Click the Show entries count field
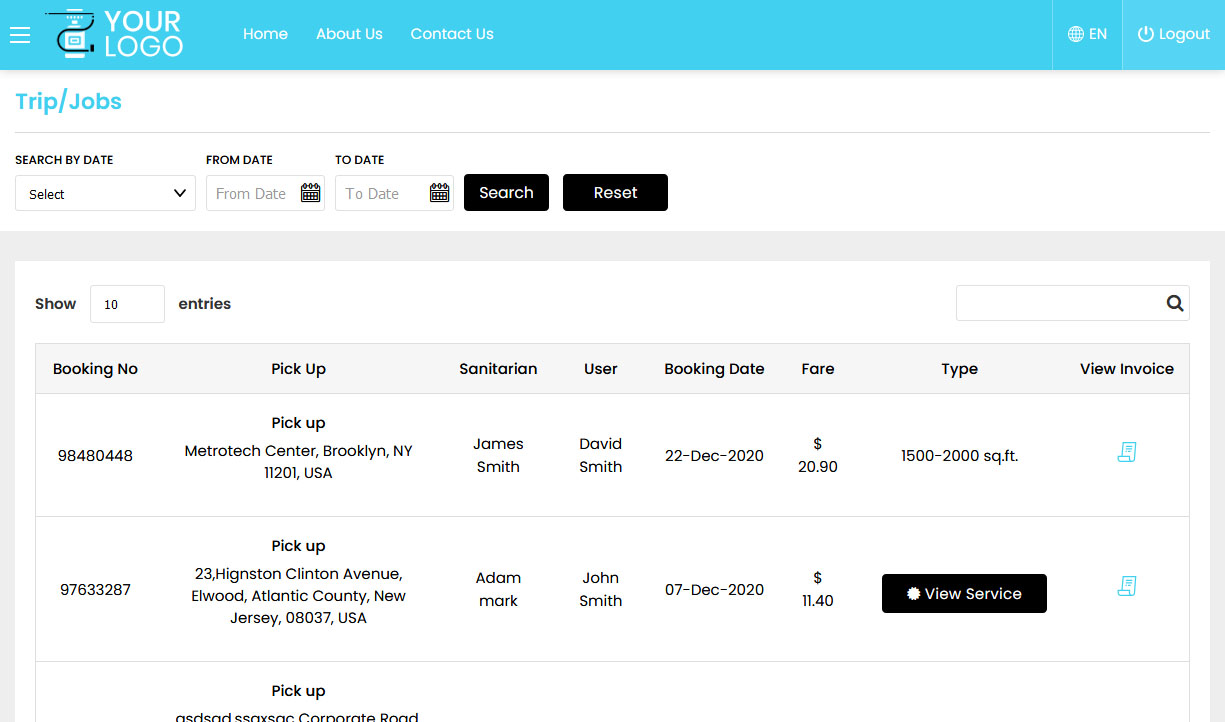The image size is (1225, 722). [127, 304]
